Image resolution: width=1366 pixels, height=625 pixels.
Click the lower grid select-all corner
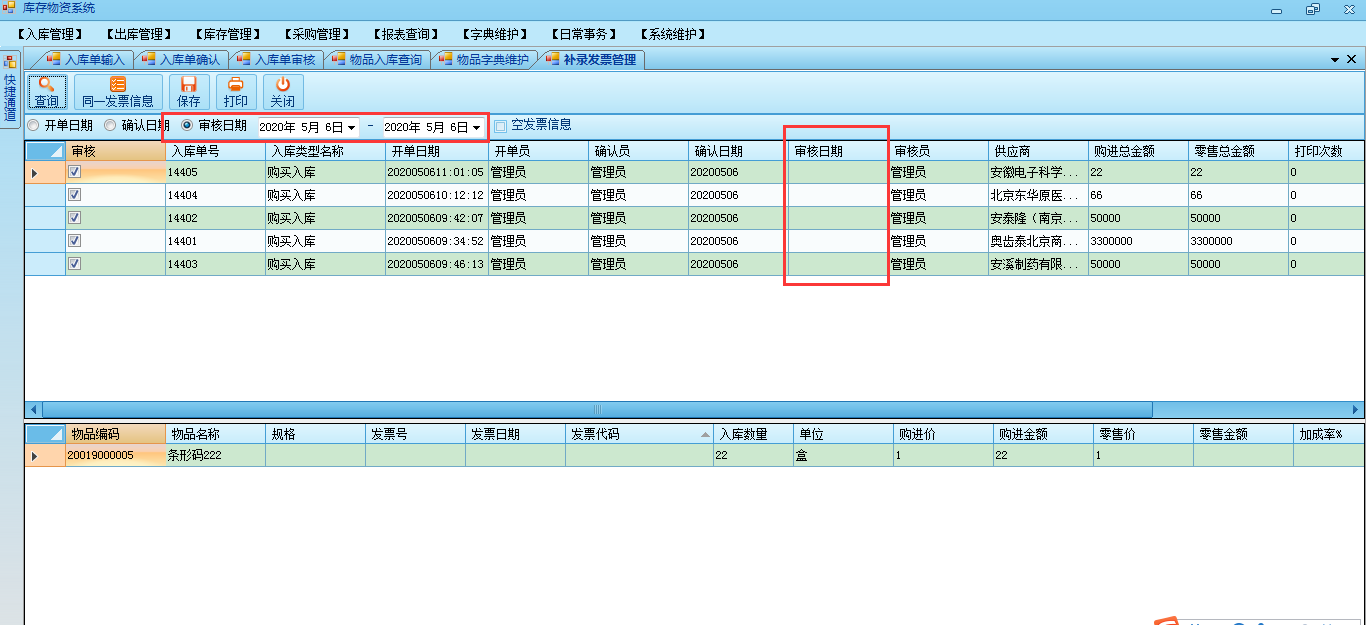pos(45,434)
